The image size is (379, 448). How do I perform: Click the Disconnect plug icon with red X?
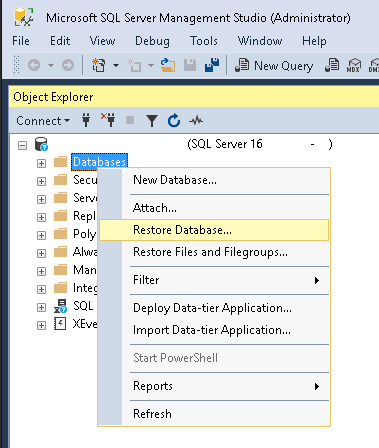click(x=108, y=120)
